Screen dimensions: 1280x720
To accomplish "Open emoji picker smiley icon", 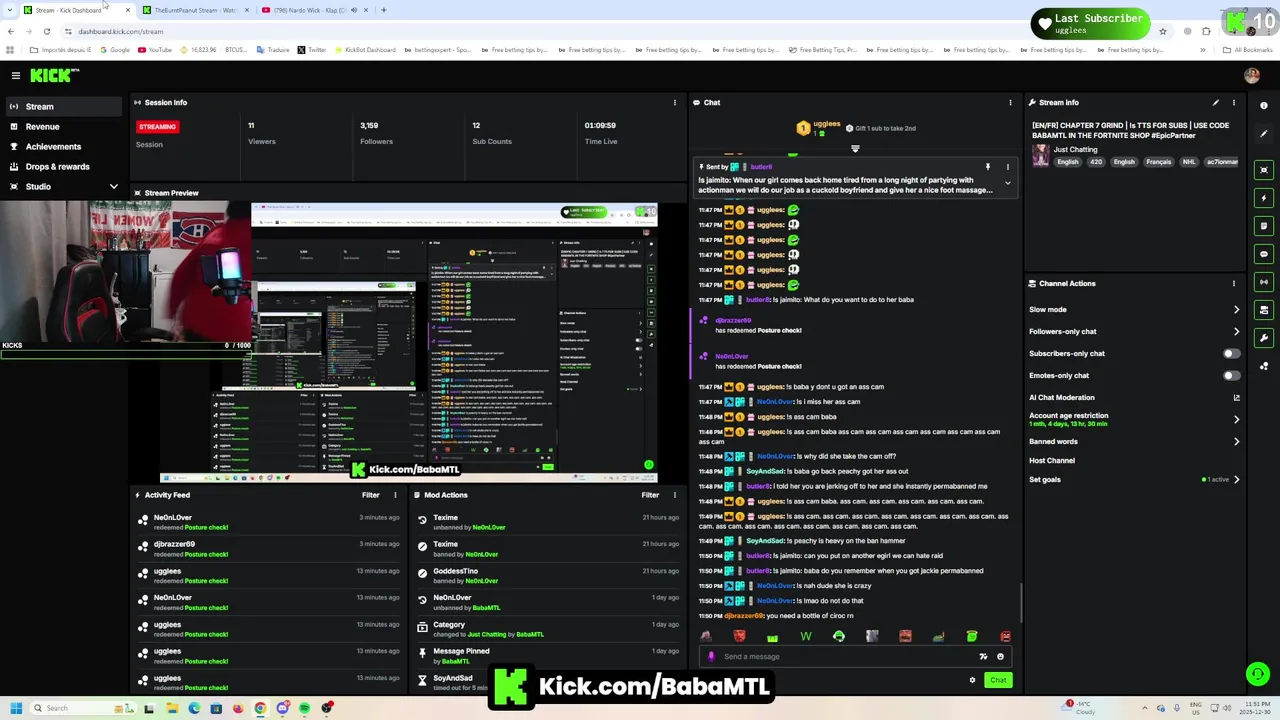I will coord(1000,657).
